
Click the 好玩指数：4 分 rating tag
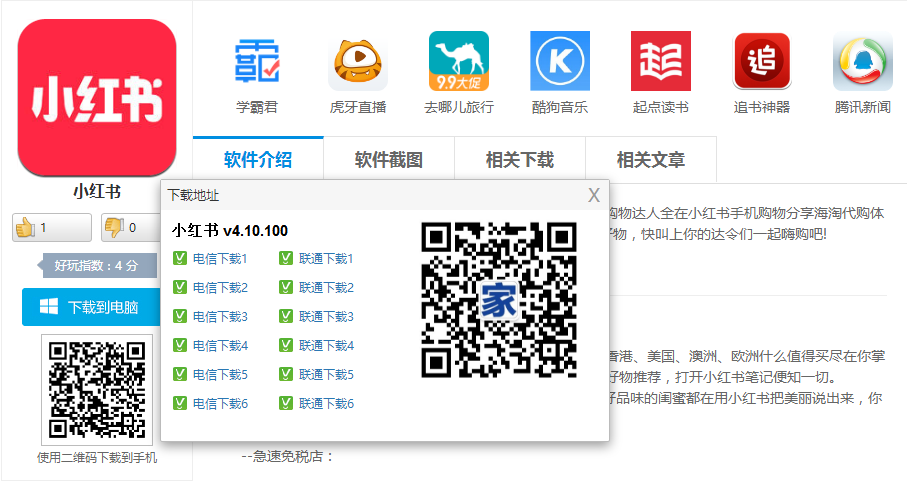click(x=97, y=266)
